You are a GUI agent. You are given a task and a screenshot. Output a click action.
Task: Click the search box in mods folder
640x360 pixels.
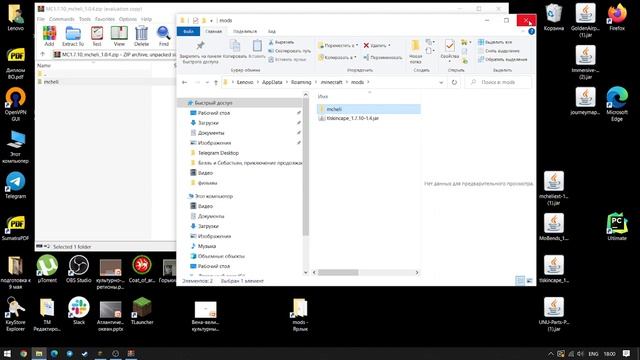point(499,82)
